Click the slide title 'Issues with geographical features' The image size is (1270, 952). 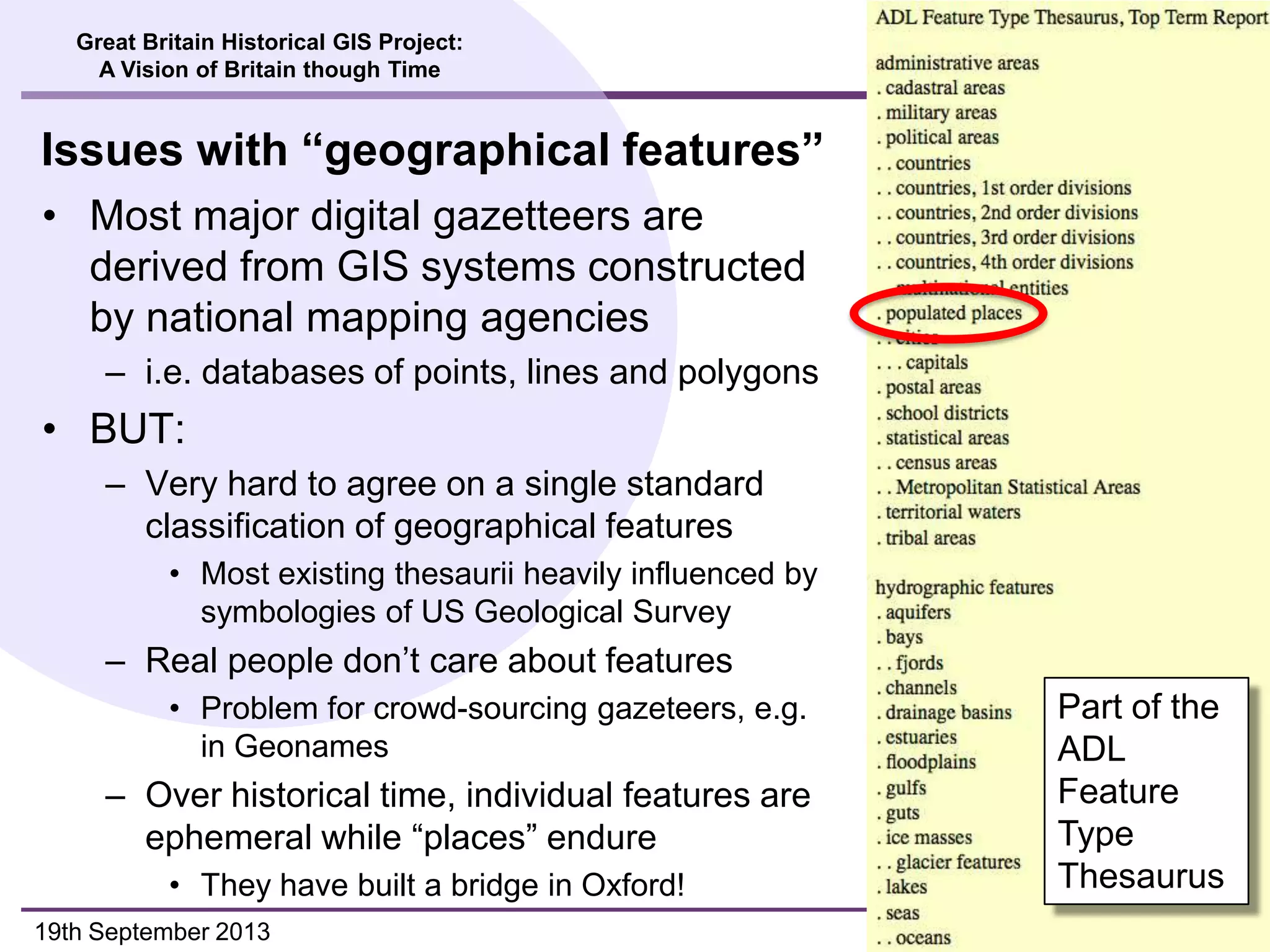[x=432, y=151]
